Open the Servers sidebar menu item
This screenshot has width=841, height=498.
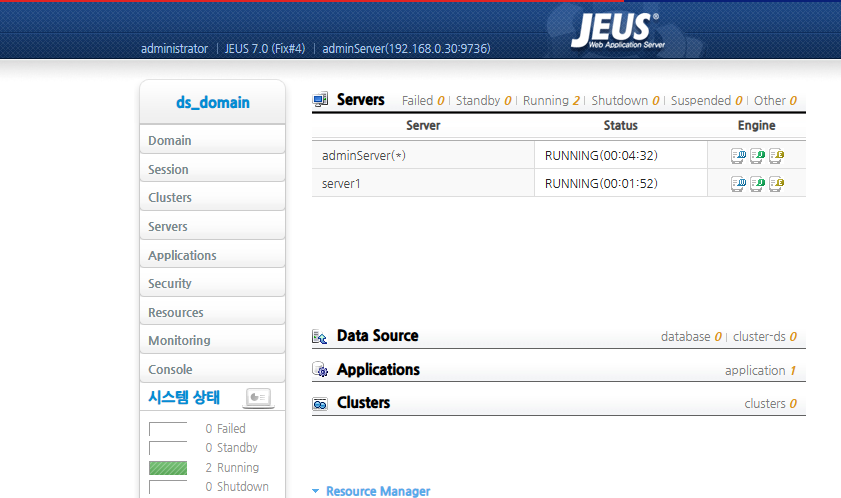point(212,226)
